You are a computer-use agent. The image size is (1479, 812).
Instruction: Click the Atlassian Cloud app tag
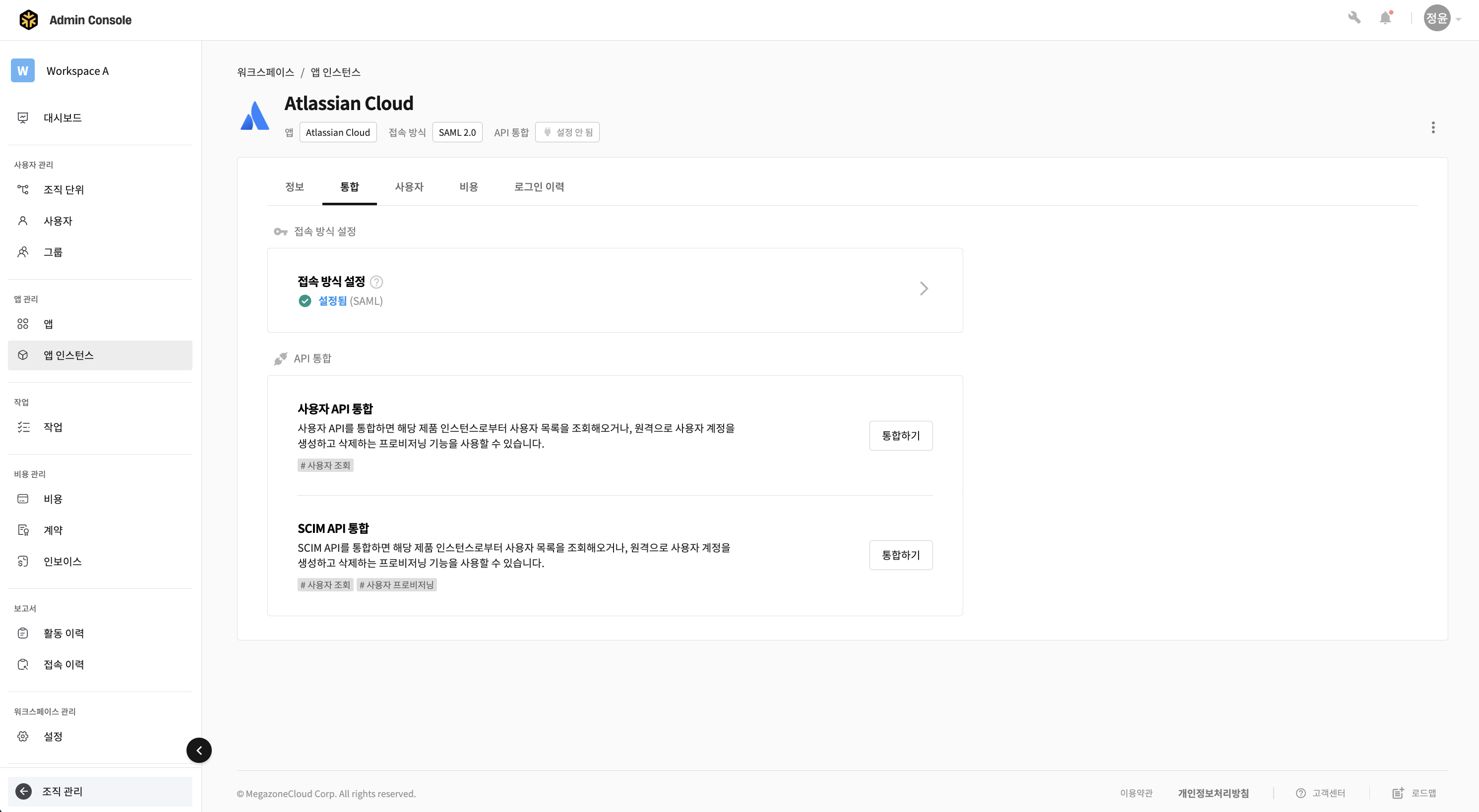click(x=338, y=132)
